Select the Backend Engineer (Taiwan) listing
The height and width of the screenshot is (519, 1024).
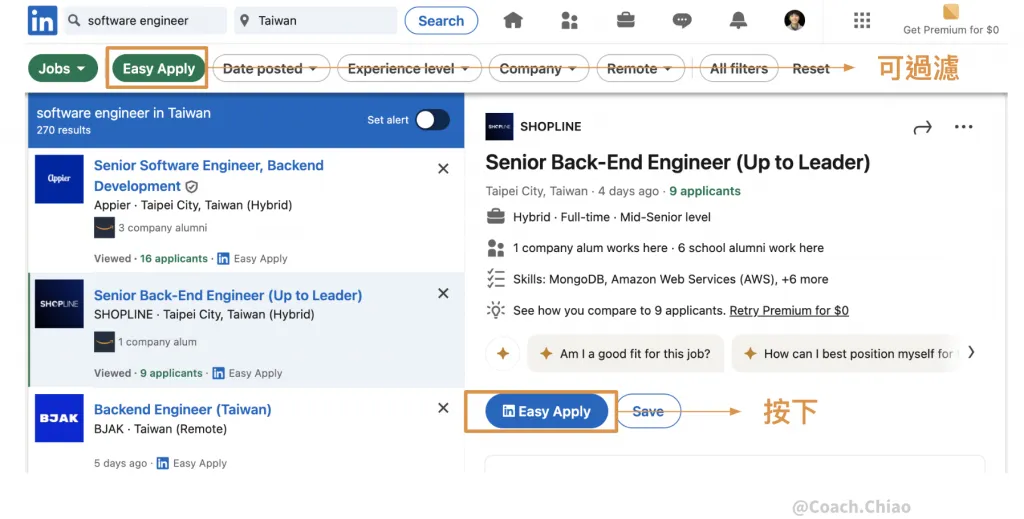pos(182,409)
